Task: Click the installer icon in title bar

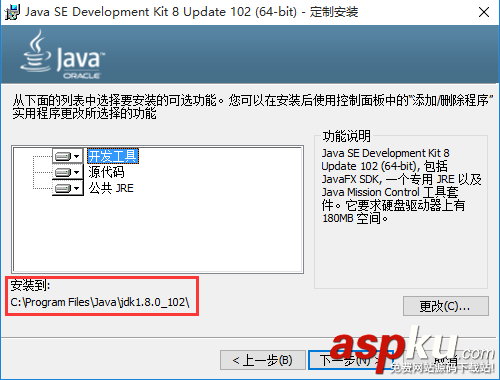Action: pos(12,12)
